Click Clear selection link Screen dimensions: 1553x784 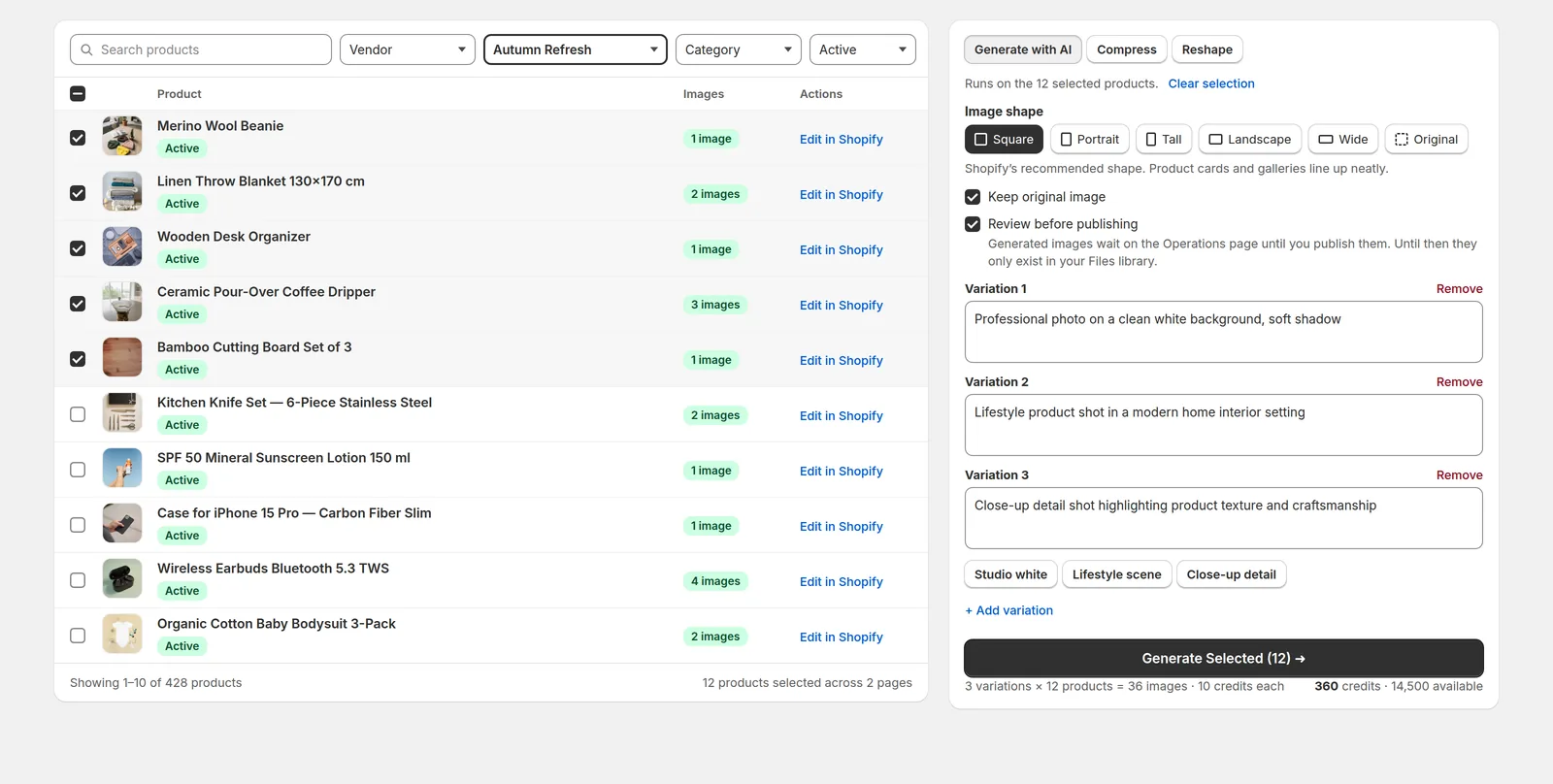click(x=1211, y=83)
